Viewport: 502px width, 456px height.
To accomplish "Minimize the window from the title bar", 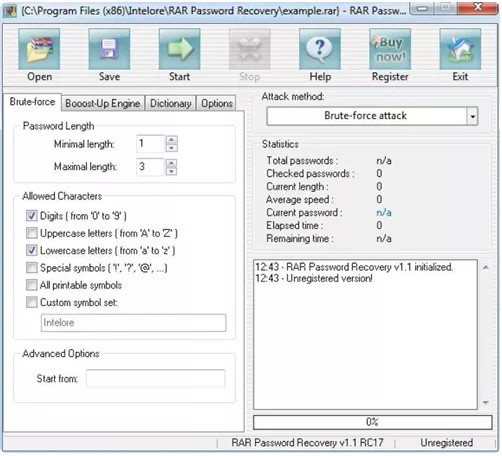I will click(422, 8).
